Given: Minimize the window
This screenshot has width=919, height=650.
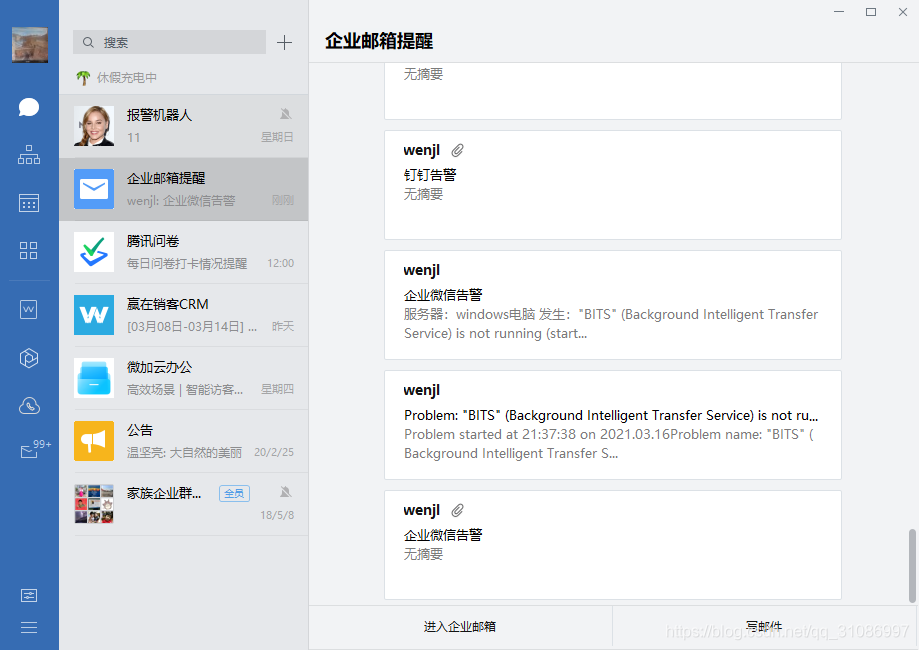Looking at the screenshot, I should coord(839,12).
